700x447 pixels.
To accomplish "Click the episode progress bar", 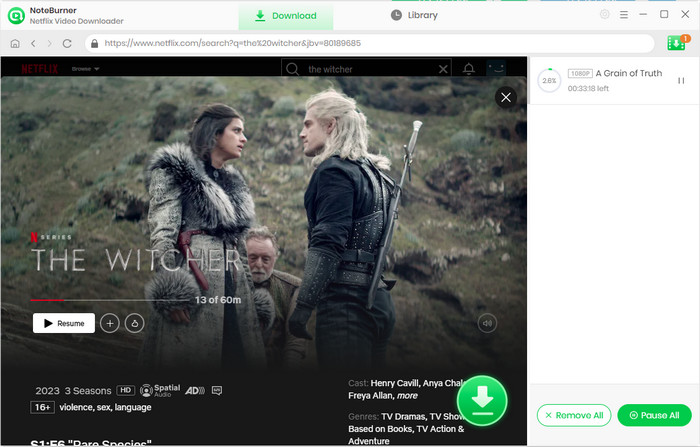I will pyautogui.click(x=110, y=300).
